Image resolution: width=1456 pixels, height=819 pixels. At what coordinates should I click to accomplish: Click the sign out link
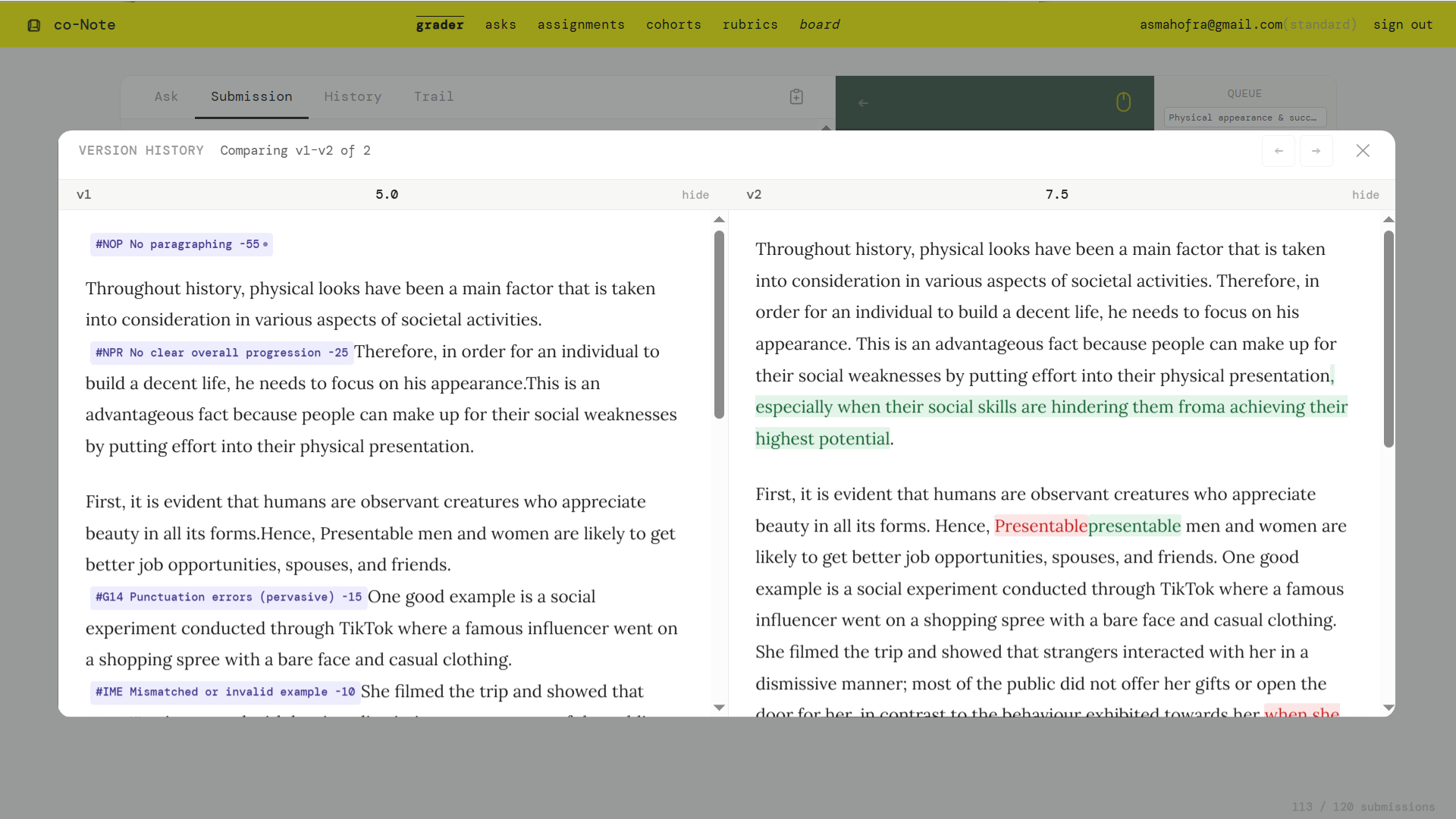[x=1403, y=25]
